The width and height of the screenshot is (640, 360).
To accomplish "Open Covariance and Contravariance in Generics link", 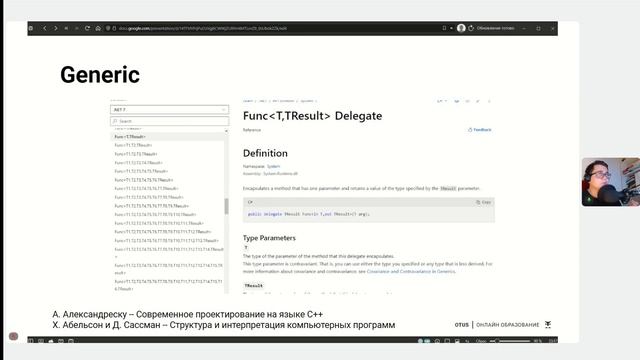I will (x=411, y=271).
